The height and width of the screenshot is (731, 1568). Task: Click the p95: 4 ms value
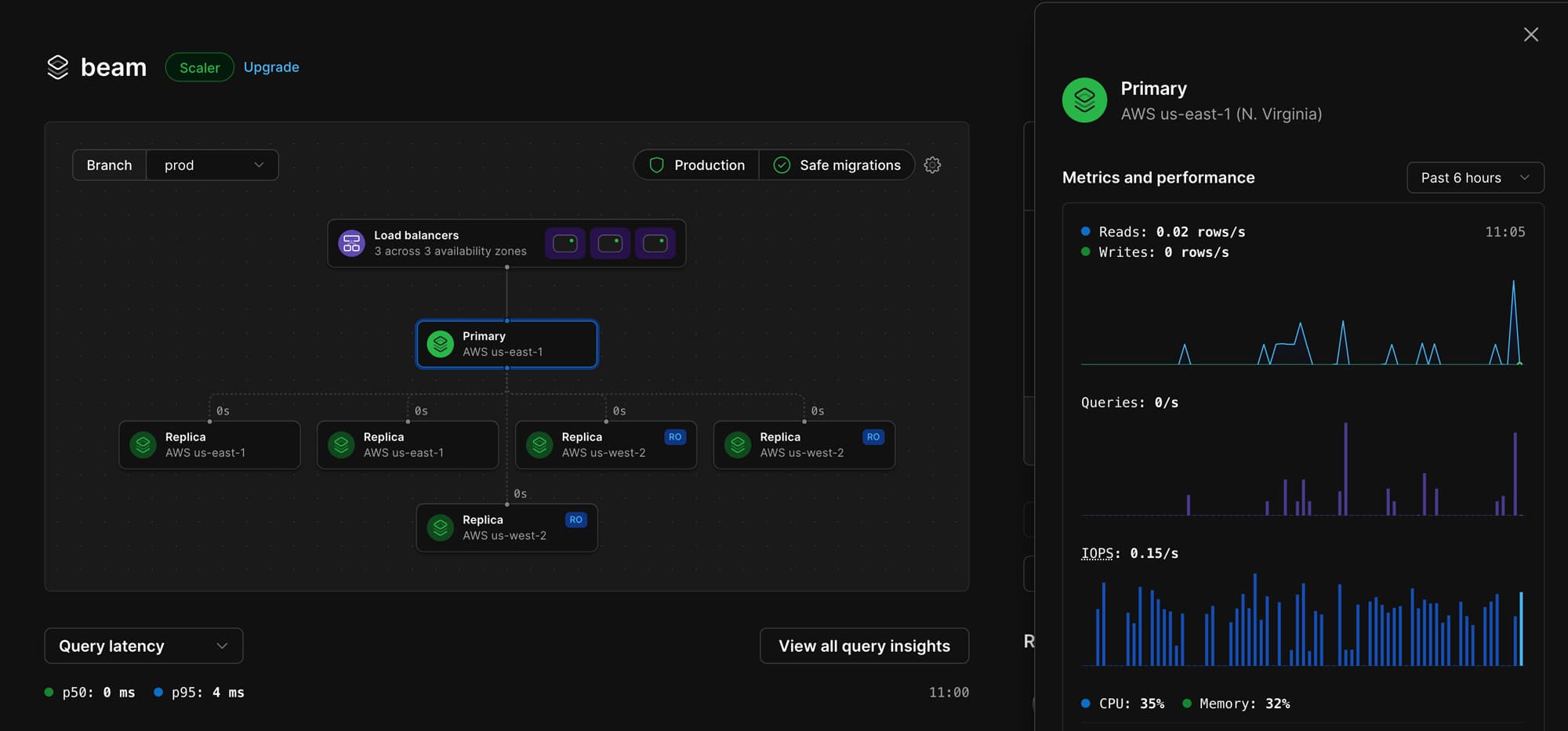[x=208, y=693]
